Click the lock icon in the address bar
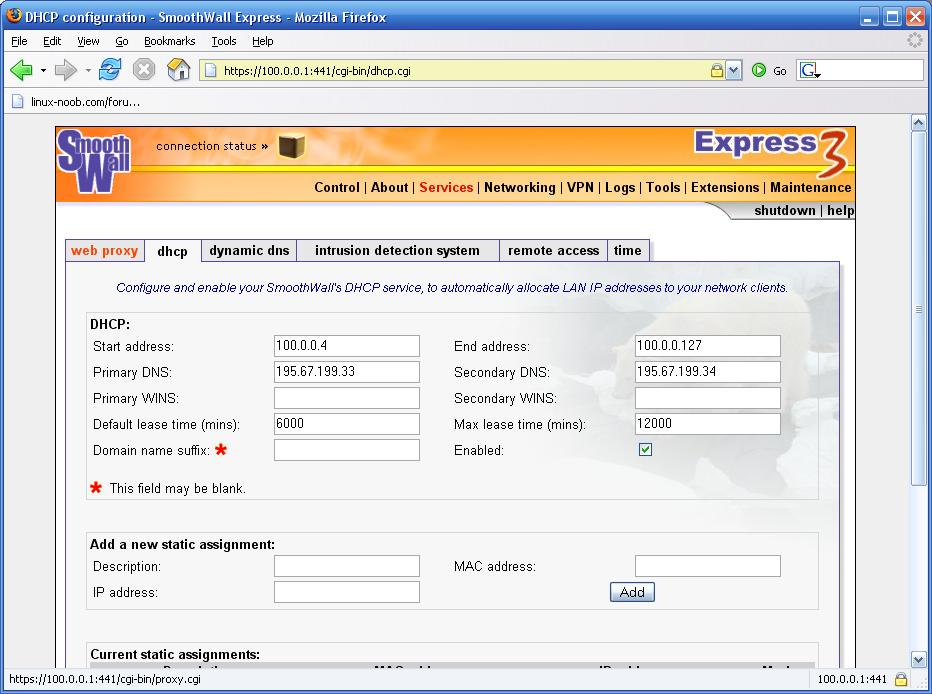 (717, 71)
